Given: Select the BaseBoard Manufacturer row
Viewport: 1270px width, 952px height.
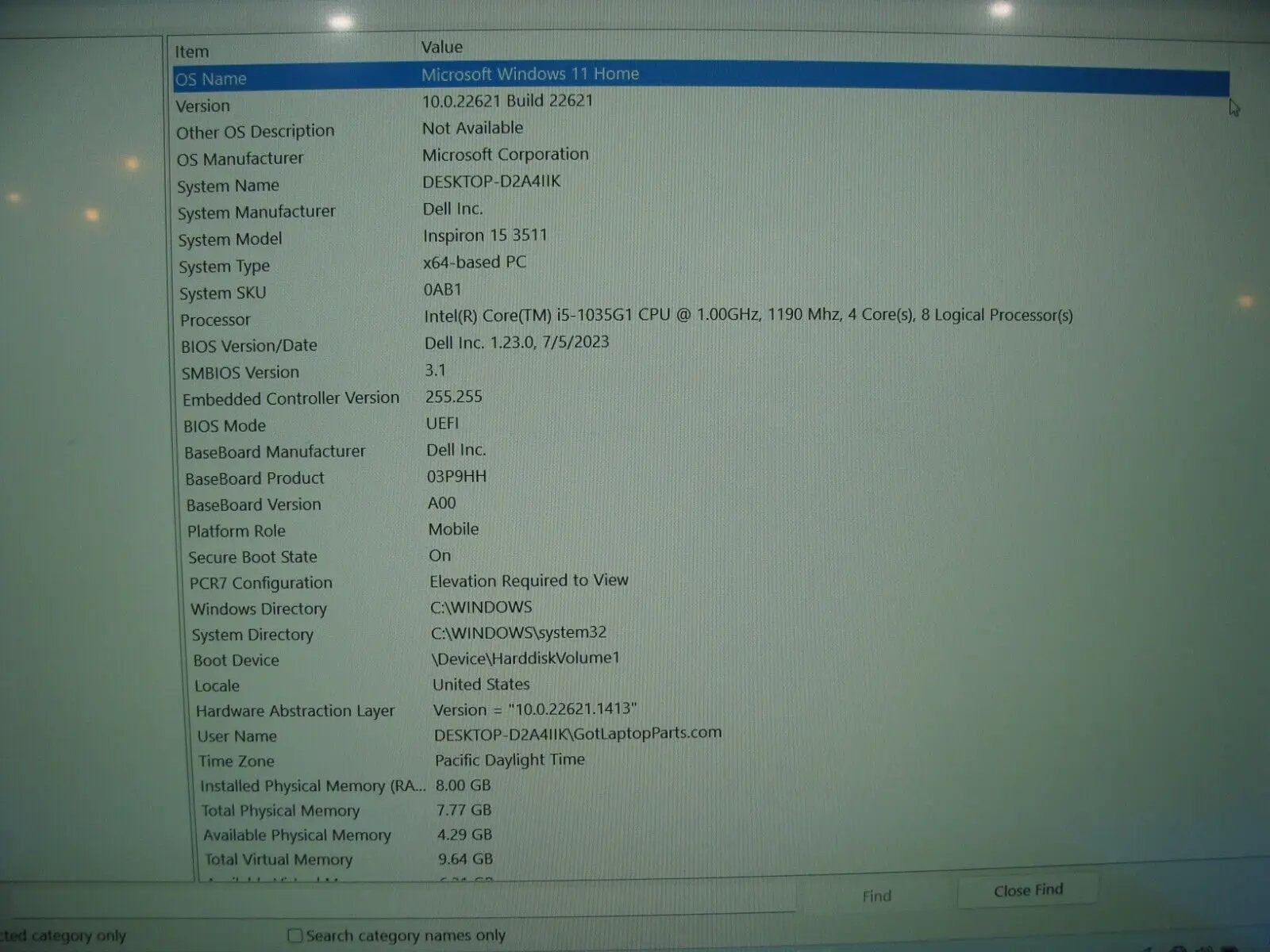Looking at the screenshot, I should point(275,452).
